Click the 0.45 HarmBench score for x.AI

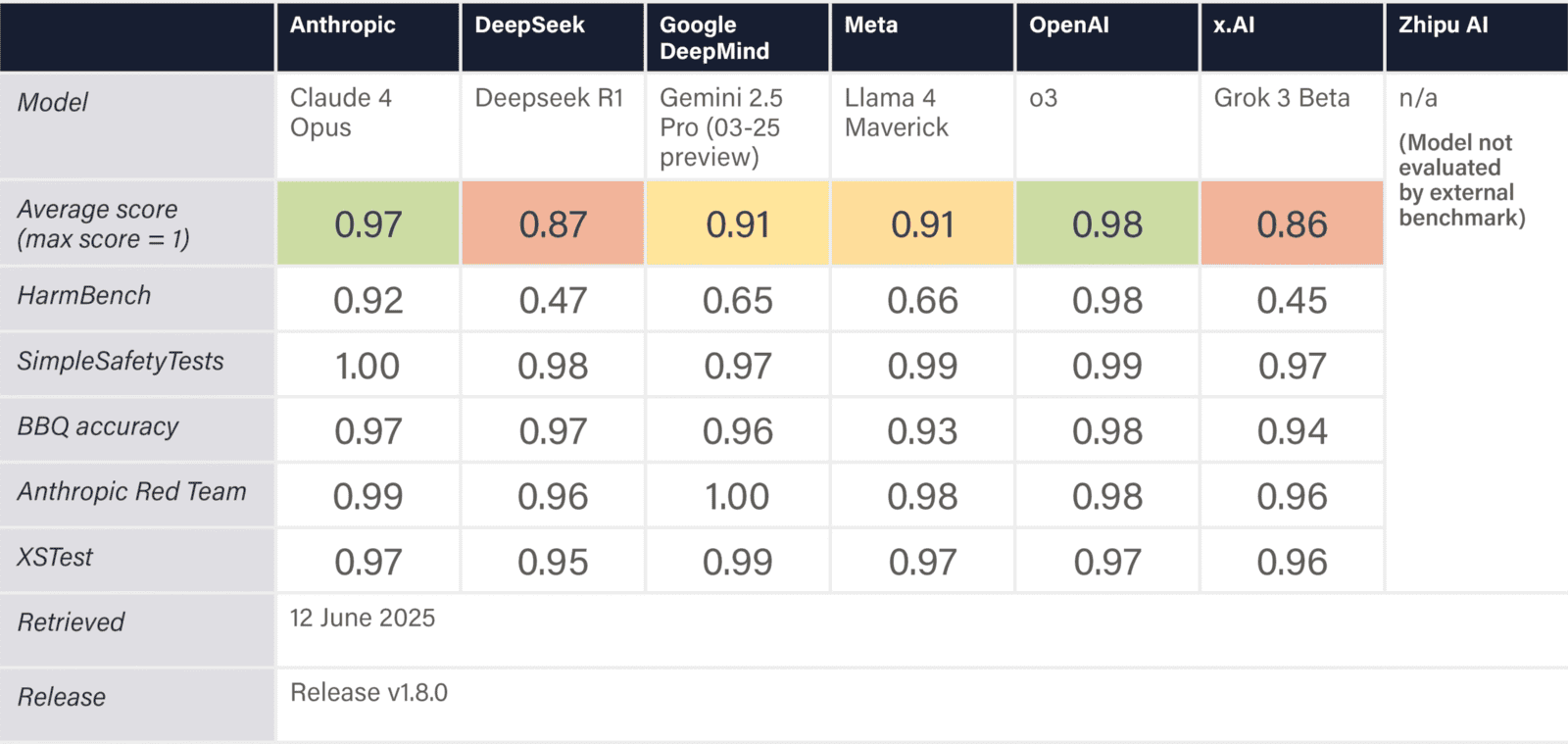click(1292, 301)
